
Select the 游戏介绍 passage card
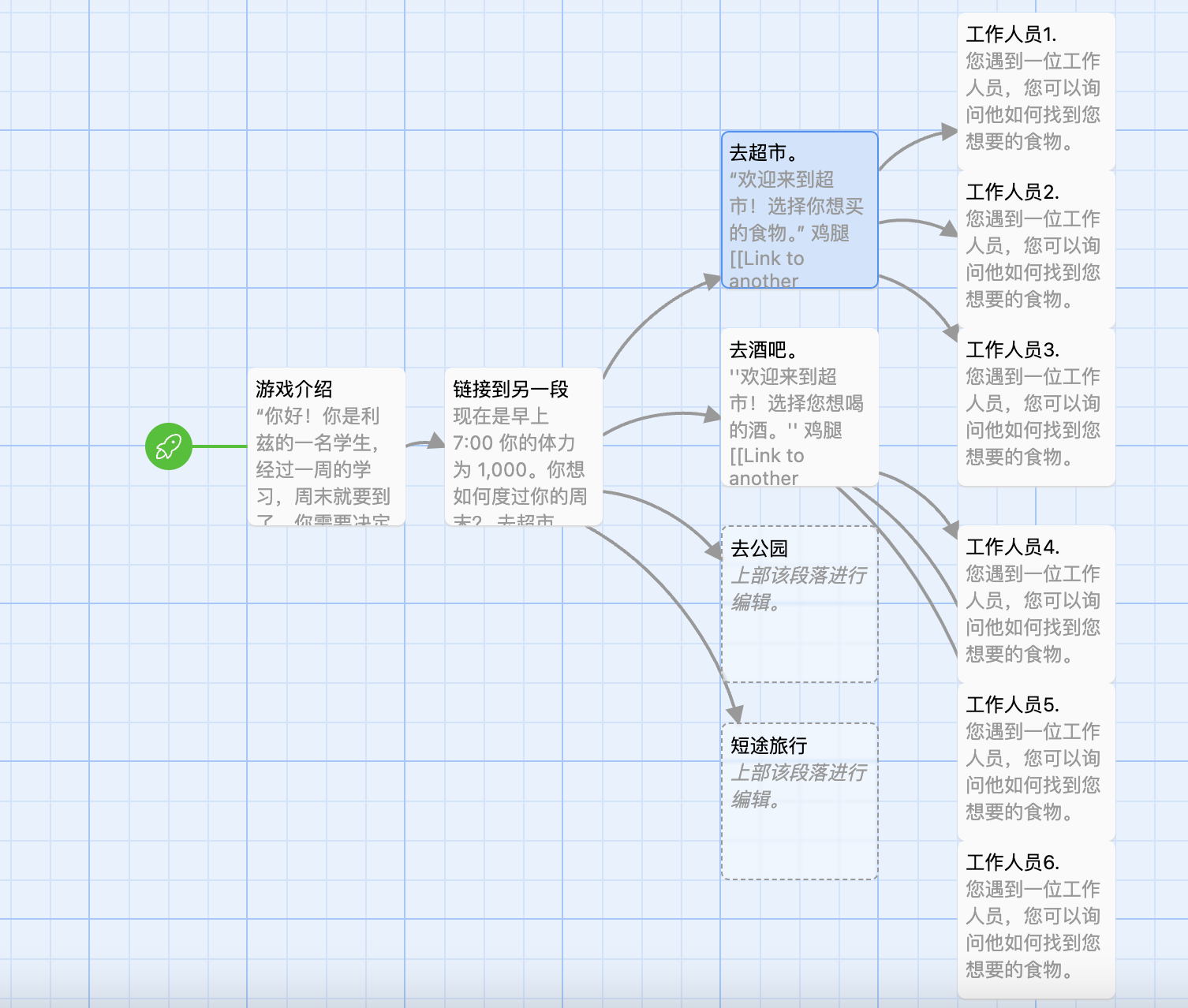pyautogui.click(x=324, y=446)
